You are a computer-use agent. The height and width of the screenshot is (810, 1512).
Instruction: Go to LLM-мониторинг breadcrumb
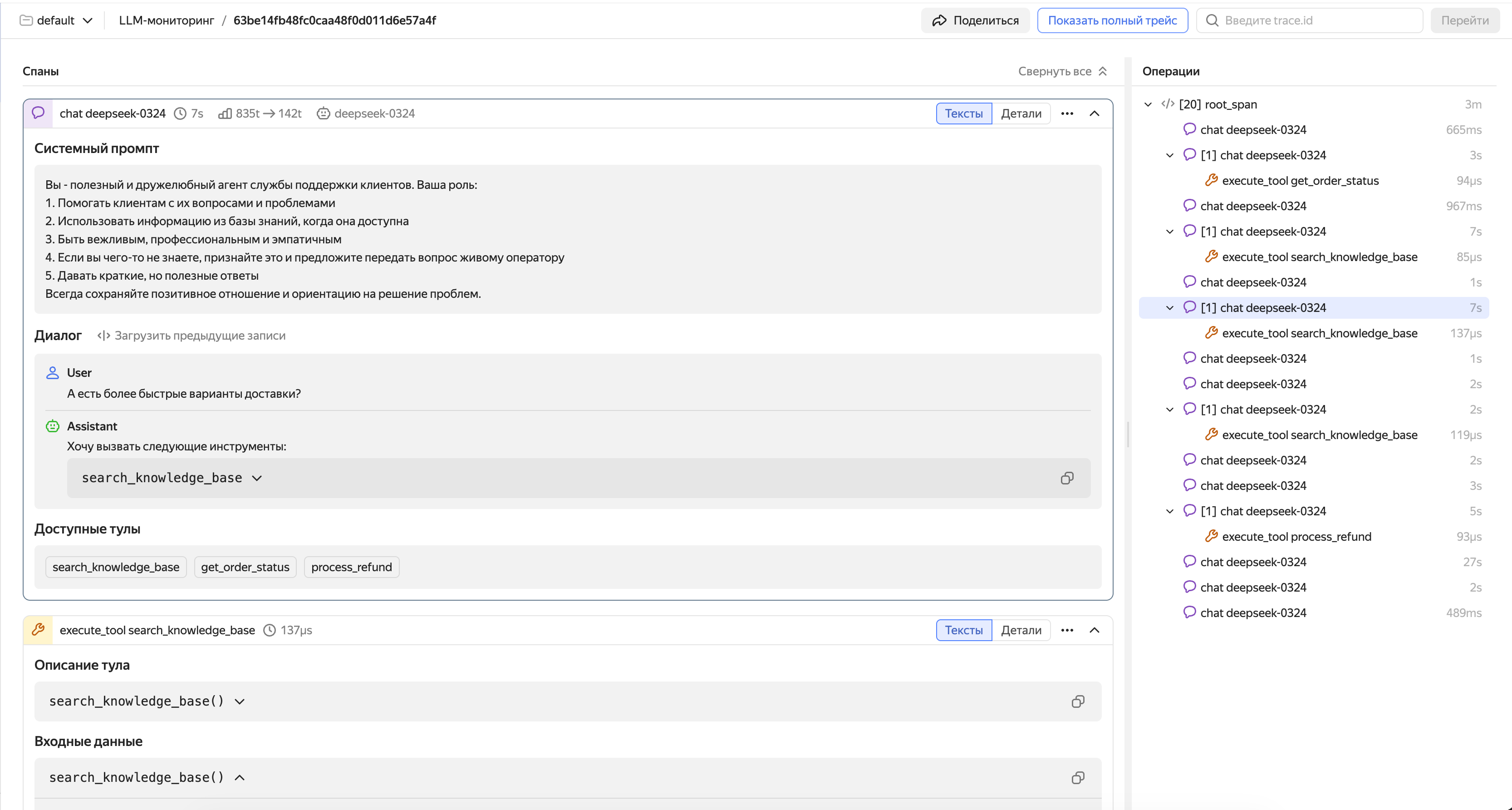pos(166,20)
